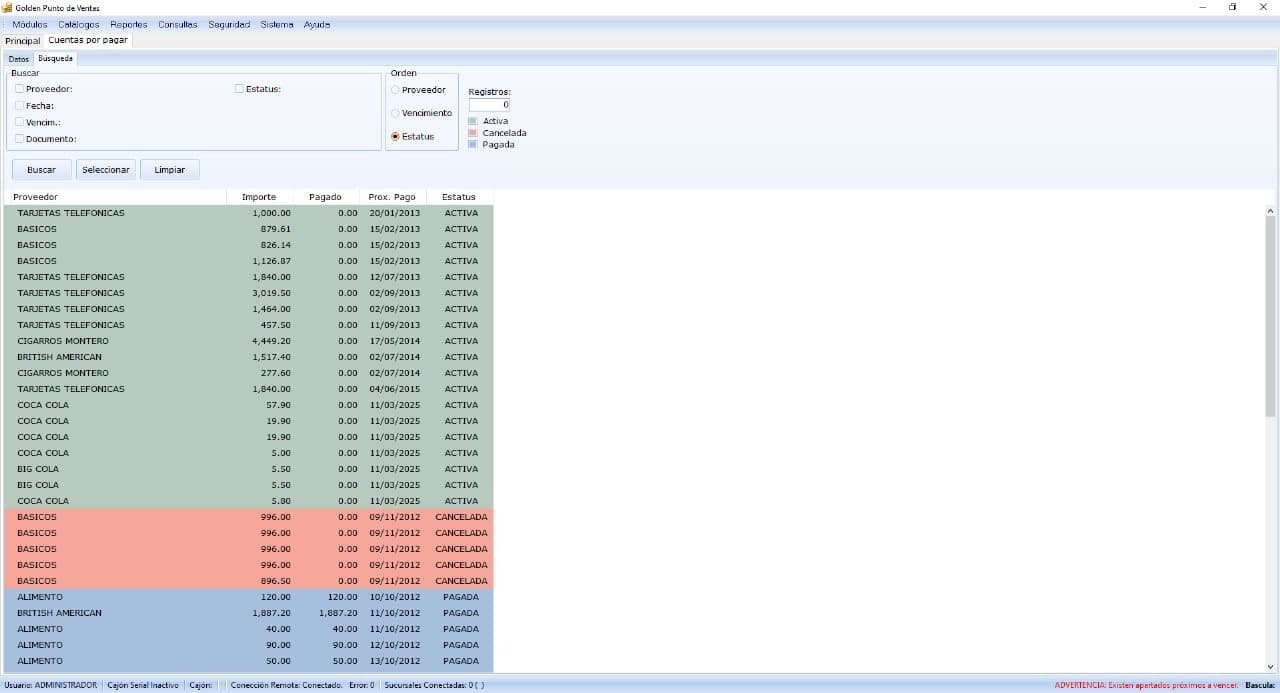Click the date 04/06/2015 cell
The image size is (1280, 693).
(x=395, y=389)
